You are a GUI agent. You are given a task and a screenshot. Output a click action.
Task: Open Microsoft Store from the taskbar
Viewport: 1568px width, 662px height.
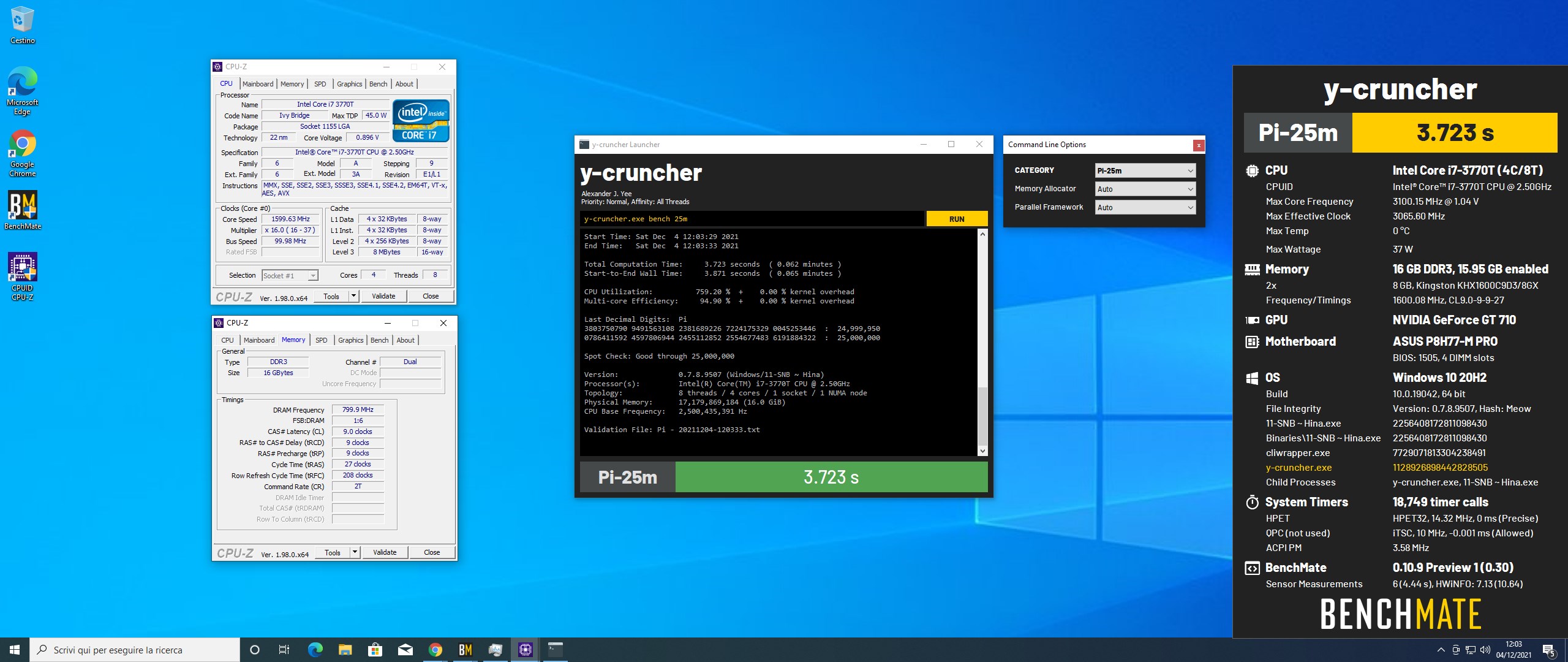[375, 650]
